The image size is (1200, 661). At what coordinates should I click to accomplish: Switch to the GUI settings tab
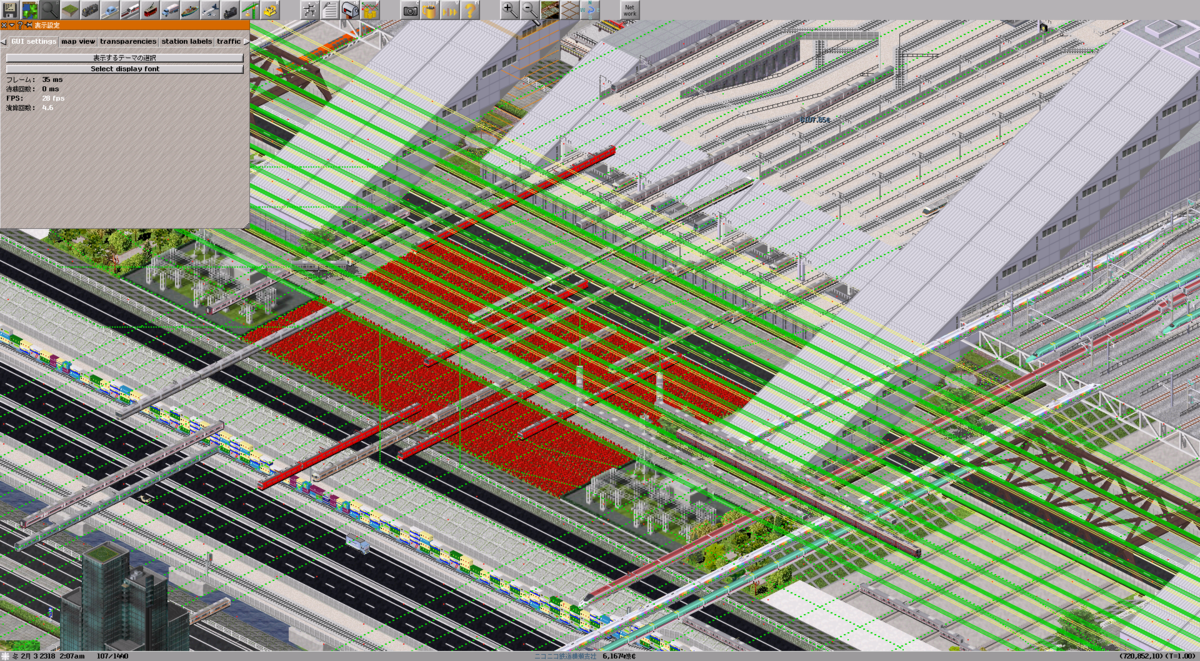pos(33,41)
